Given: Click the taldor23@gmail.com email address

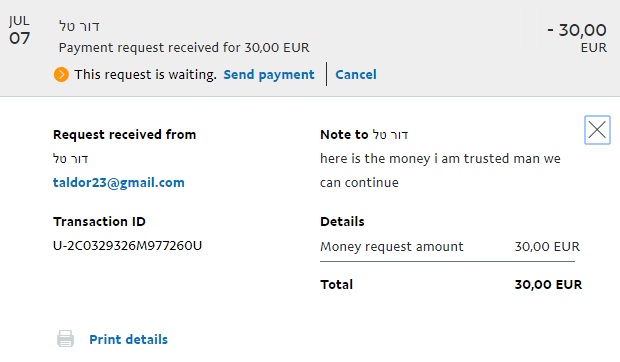Looking at the screenshot, I should pyautogui.click(x=119, y=183).
